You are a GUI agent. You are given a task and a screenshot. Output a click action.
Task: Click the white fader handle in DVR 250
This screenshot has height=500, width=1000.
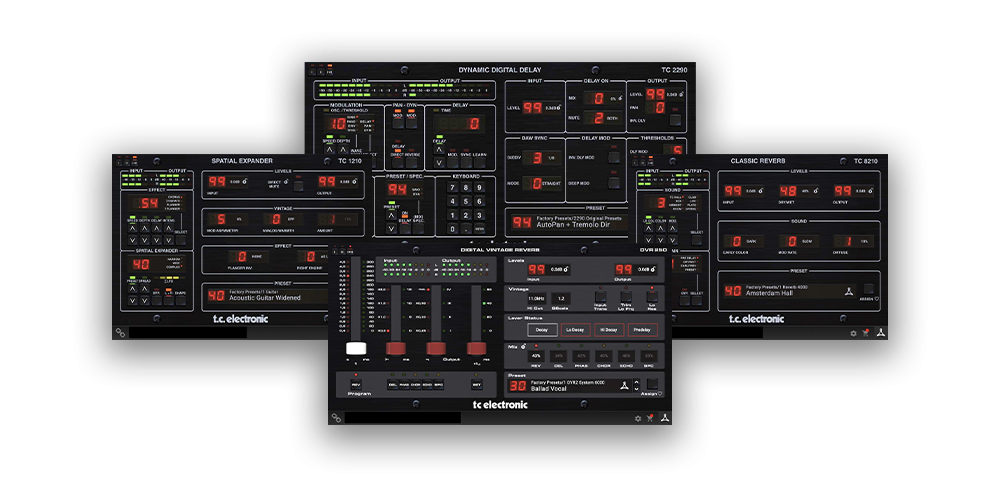click(356, 348)
